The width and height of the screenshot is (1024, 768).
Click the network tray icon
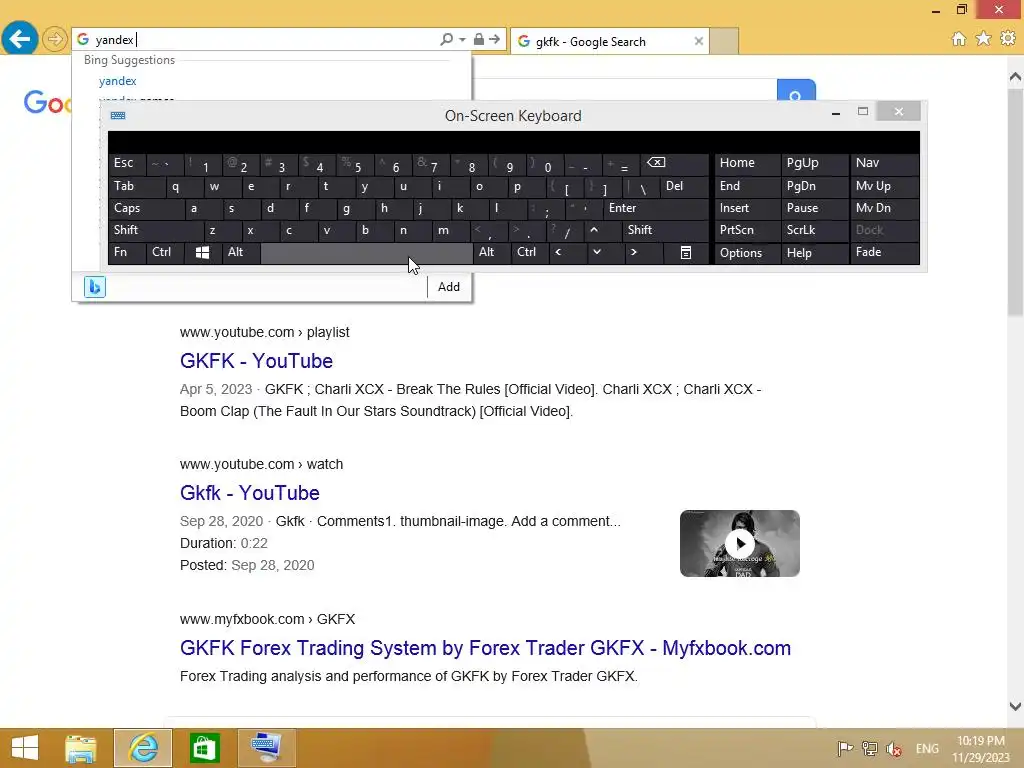click(869, 748)
